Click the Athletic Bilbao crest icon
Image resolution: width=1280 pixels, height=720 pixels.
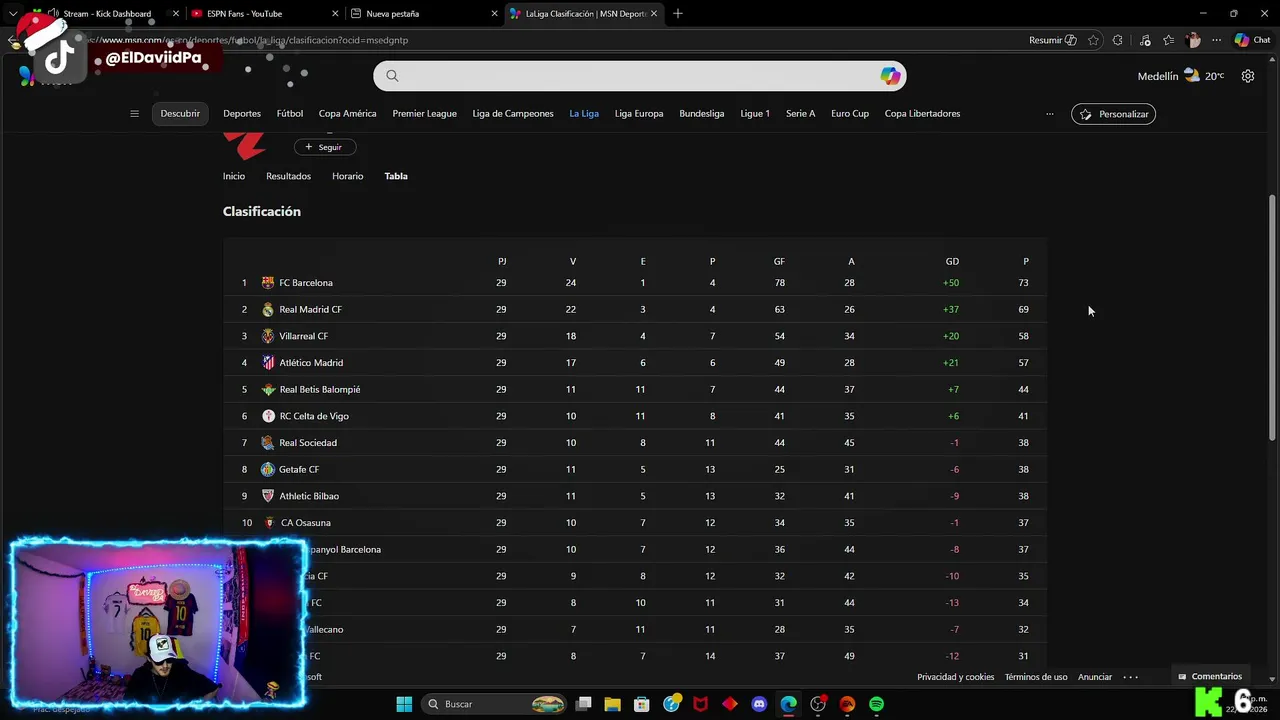[x=268, y=496]
